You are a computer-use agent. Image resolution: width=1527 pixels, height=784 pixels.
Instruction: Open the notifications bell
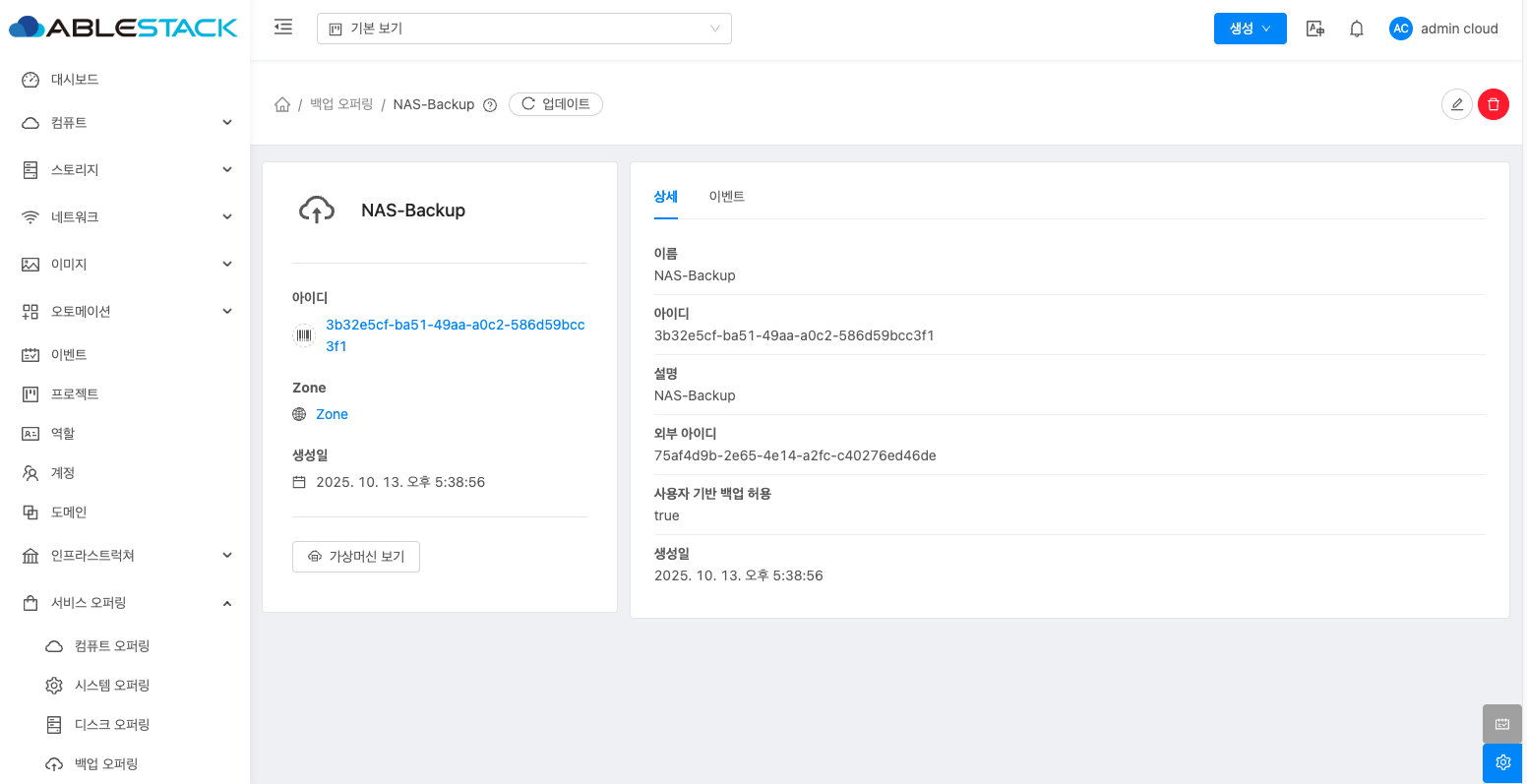1357,29
